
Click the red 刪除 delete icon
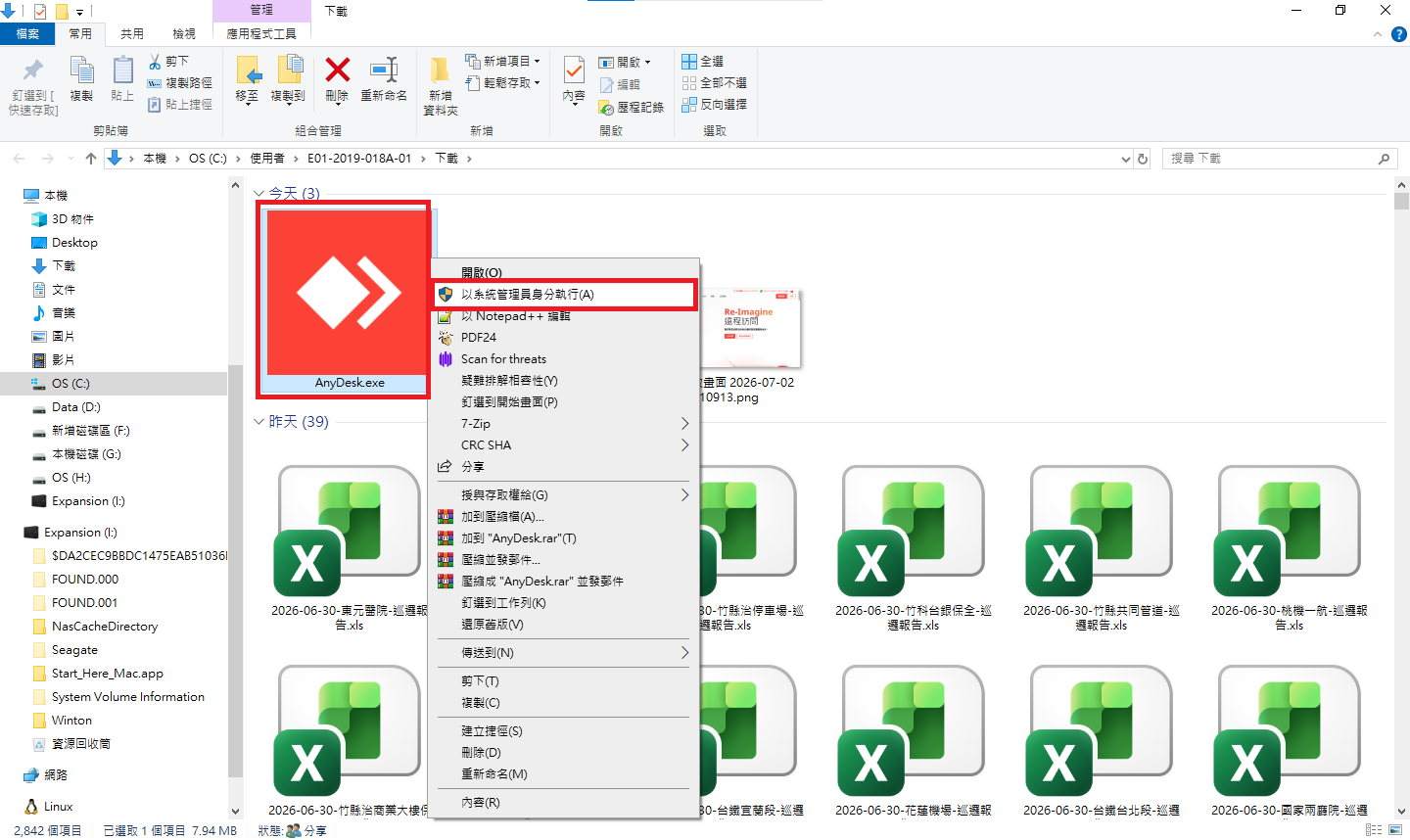point(338,70)
